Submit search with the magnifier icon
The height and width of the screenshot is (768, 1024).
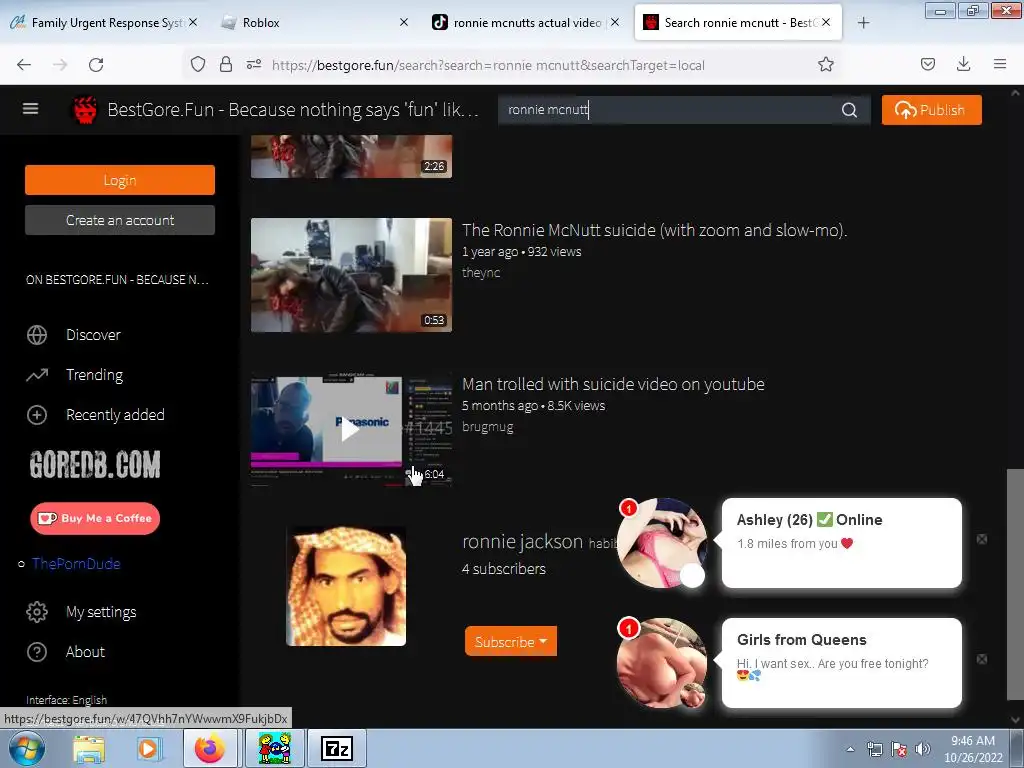pyautogui.click(x=849, y=110)
